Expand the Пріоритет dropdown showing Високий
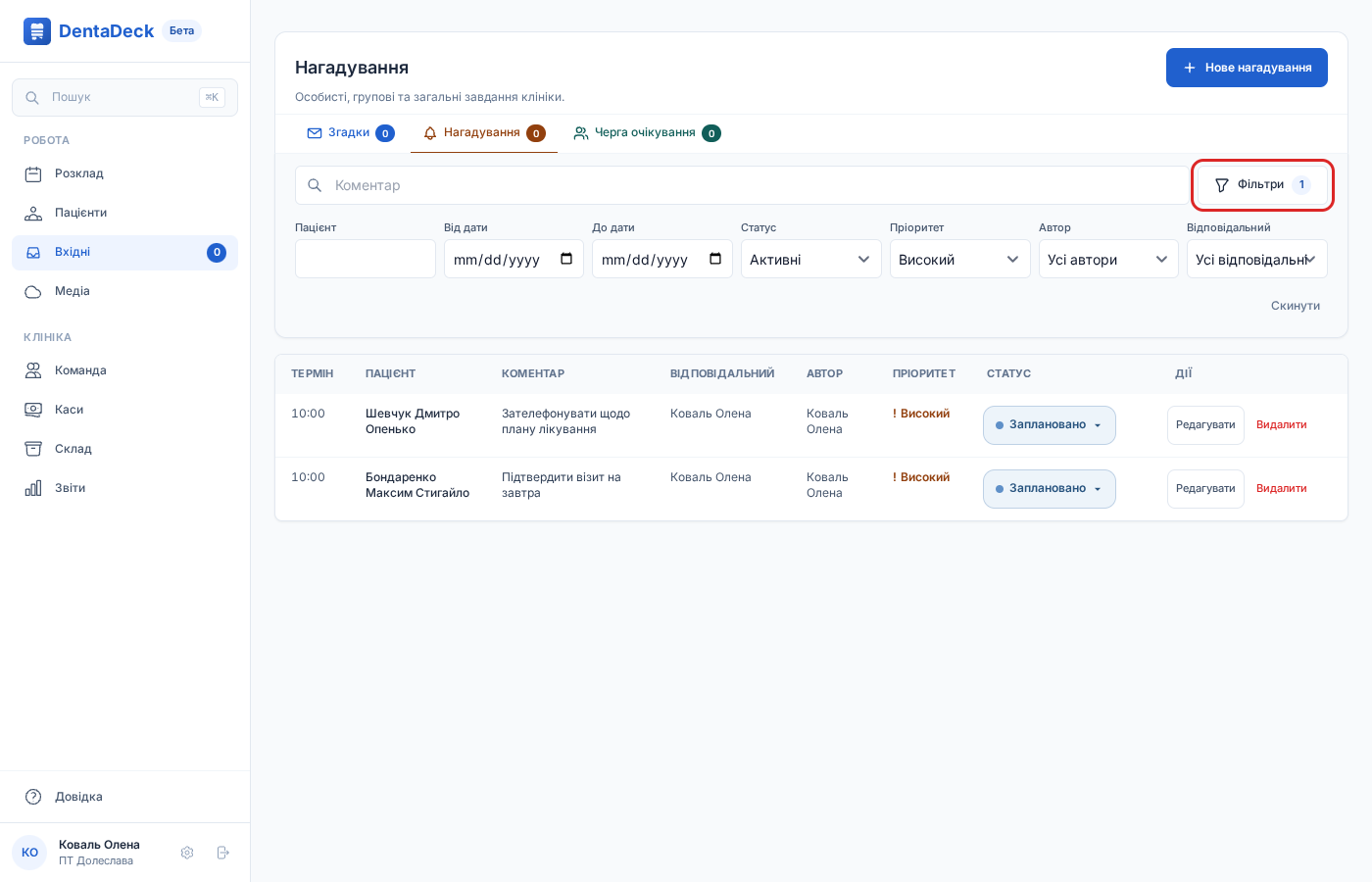Screen dimensions: 1372x882 click(959, 260)
